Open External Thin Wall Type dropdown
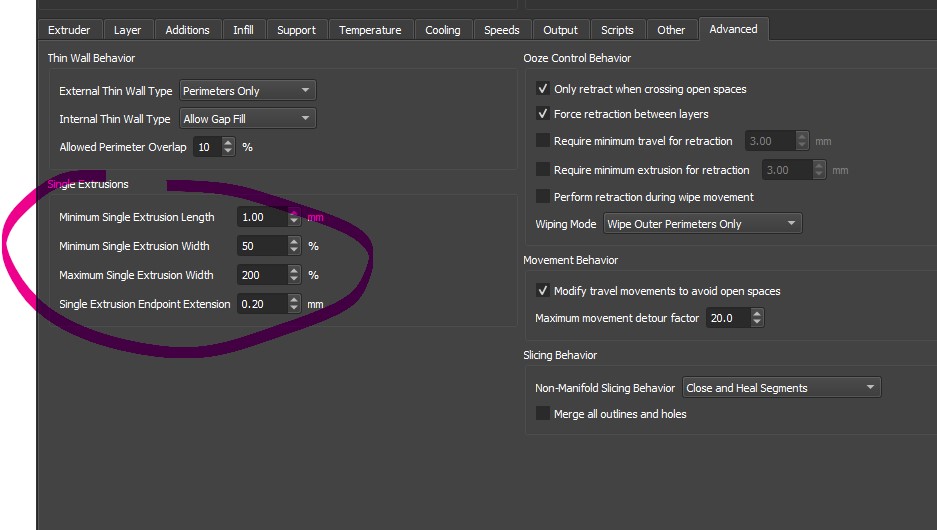This screenshot has width=937, height=530. click(247, 91)
